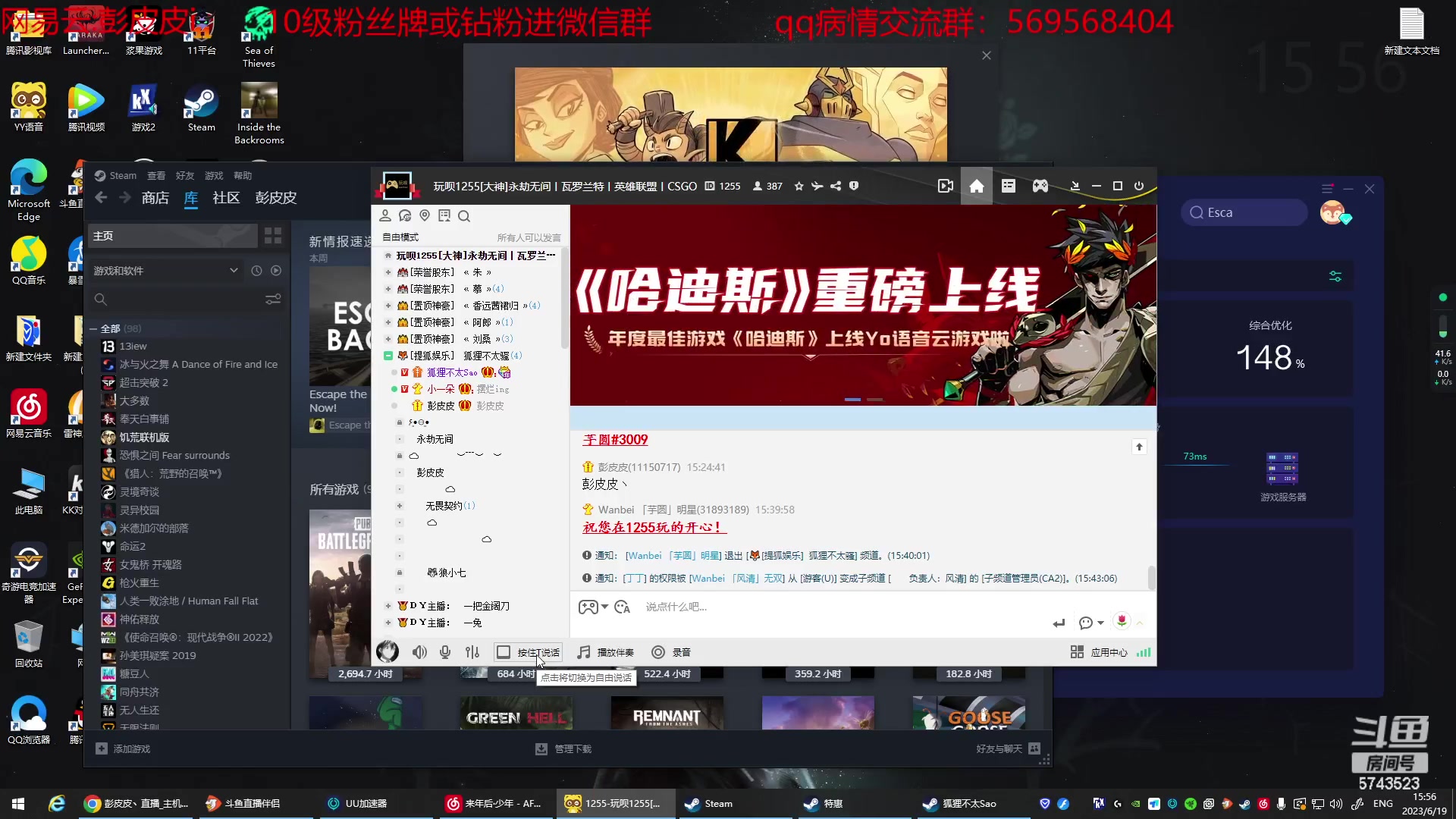Expand DY主播 一把金阔刀 channel

(x=388, y=606)
